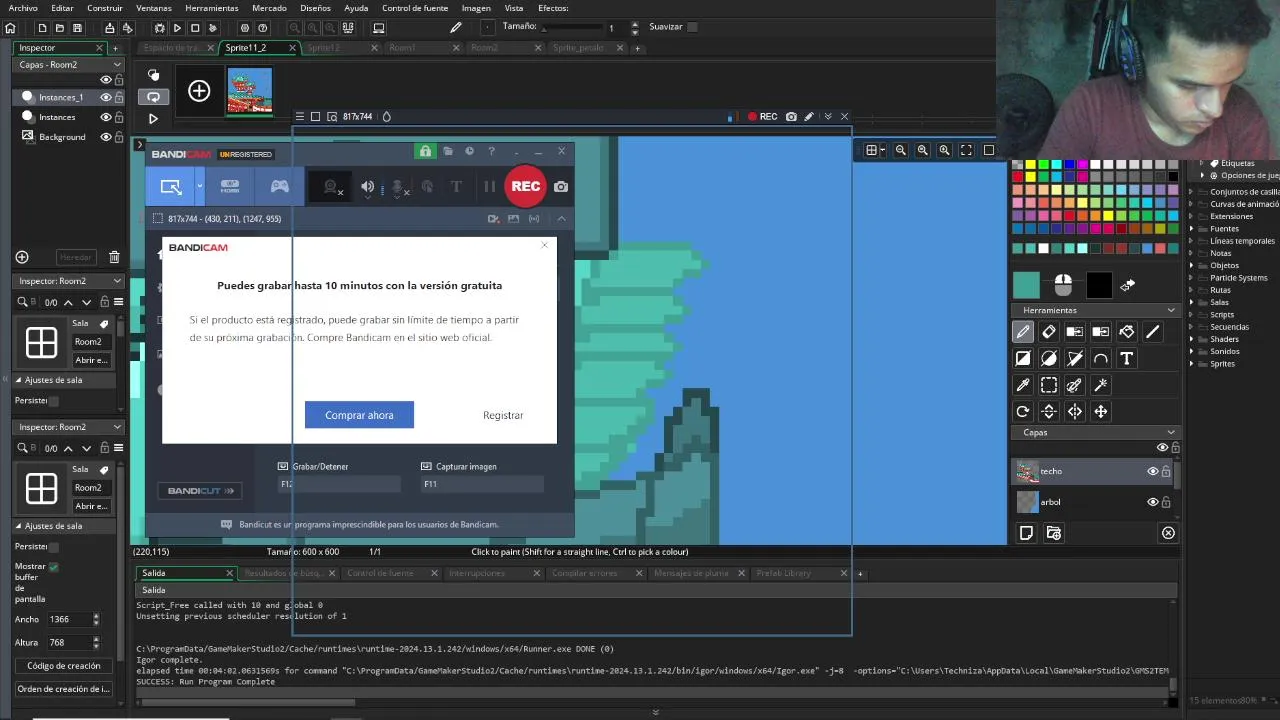Image resolution: width=1280 pixels, height=720 pixels.
Task: Expand the Salas asset folder
Action: tap(1192, 302)
